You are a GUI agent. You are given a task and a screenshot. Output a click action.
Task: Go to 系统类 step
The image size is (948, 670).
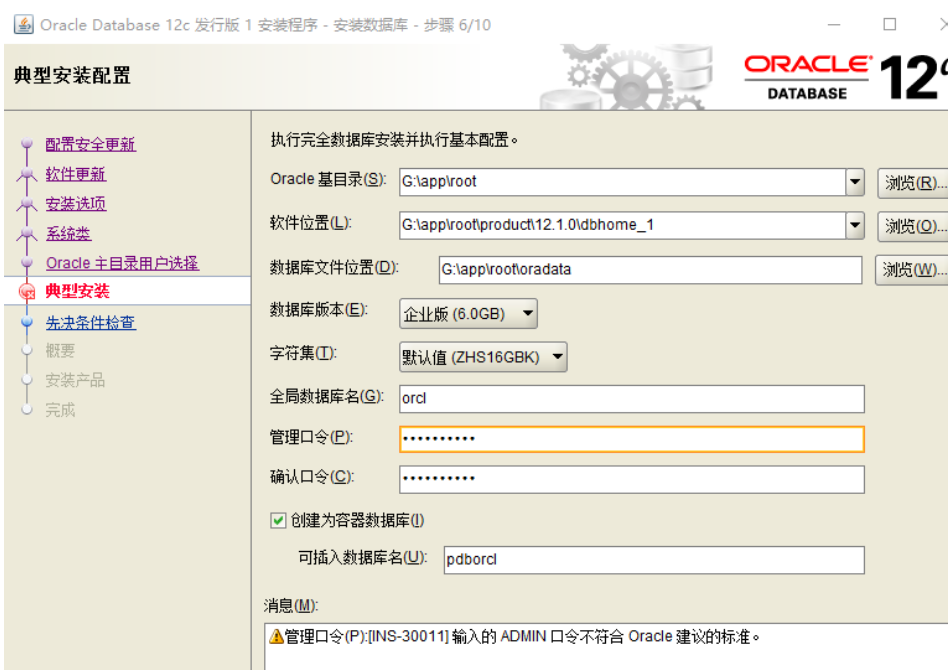pos(68,233)
